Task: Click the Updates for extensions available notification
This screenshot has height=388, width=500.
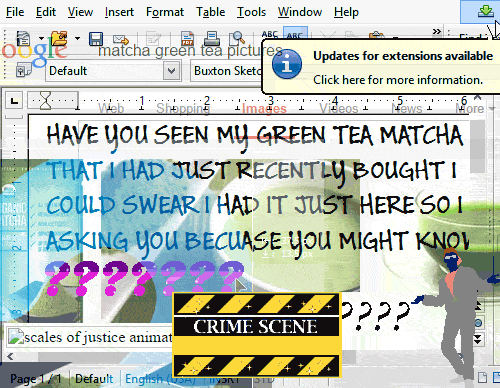Action: [x=381, y=67]
